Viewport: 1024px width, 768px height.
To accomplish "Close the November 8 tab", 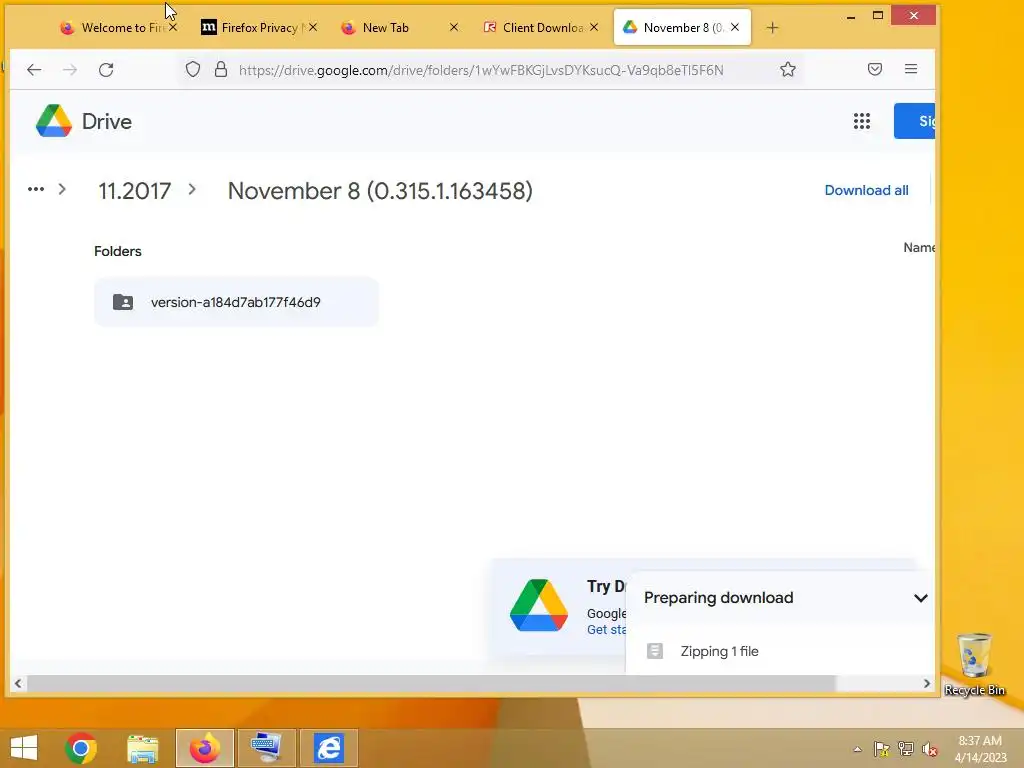I will pyautogui.click(x=735, y=27).
